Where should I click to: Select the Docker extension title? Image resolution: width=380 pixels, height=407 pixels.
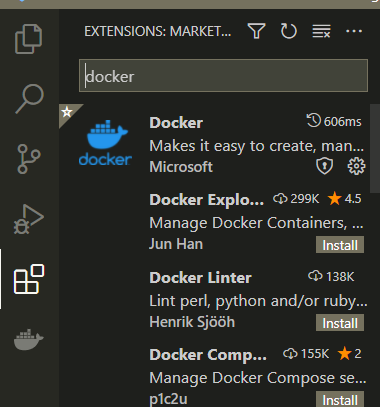pos(176,123)
